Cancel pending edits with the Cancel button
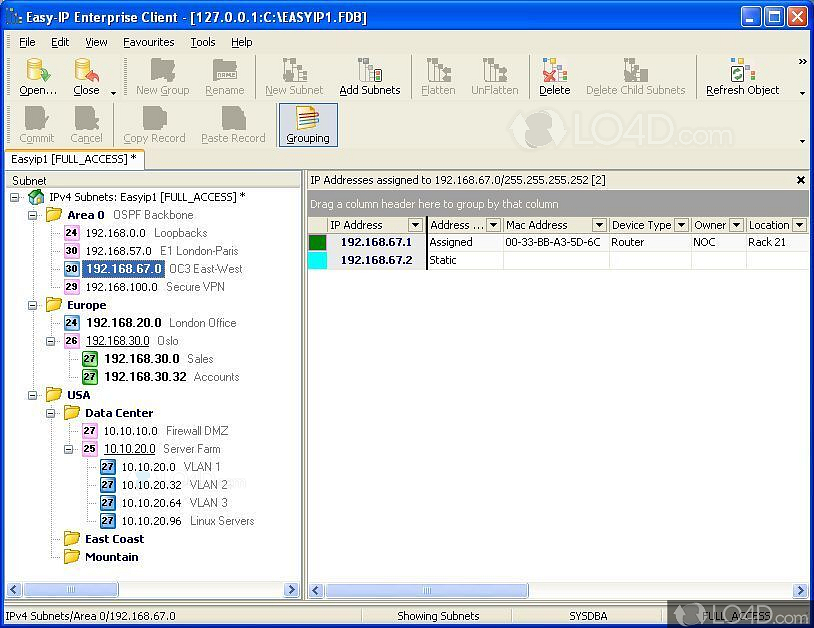The height and width of the screenshot is (628, 814). coord(87,124)
